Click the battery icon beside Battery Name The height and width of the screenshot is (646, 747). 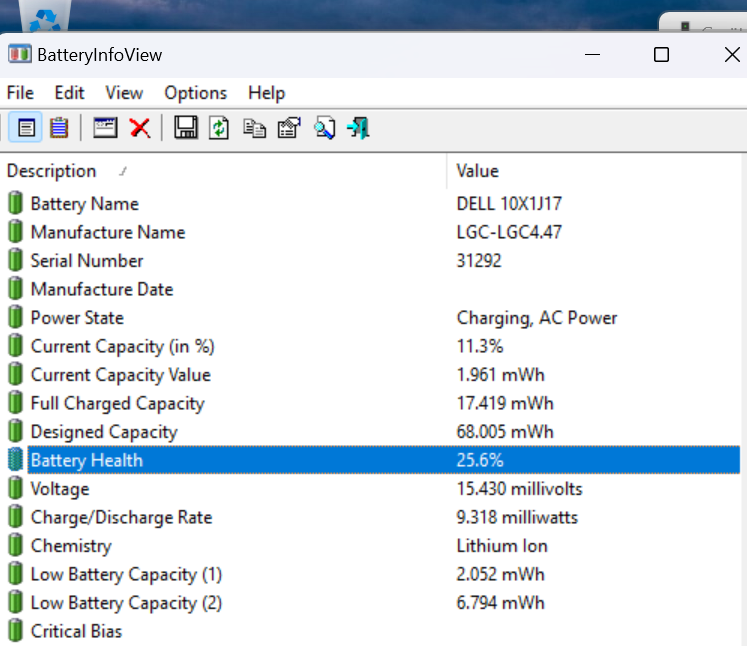tap(15, 202)
